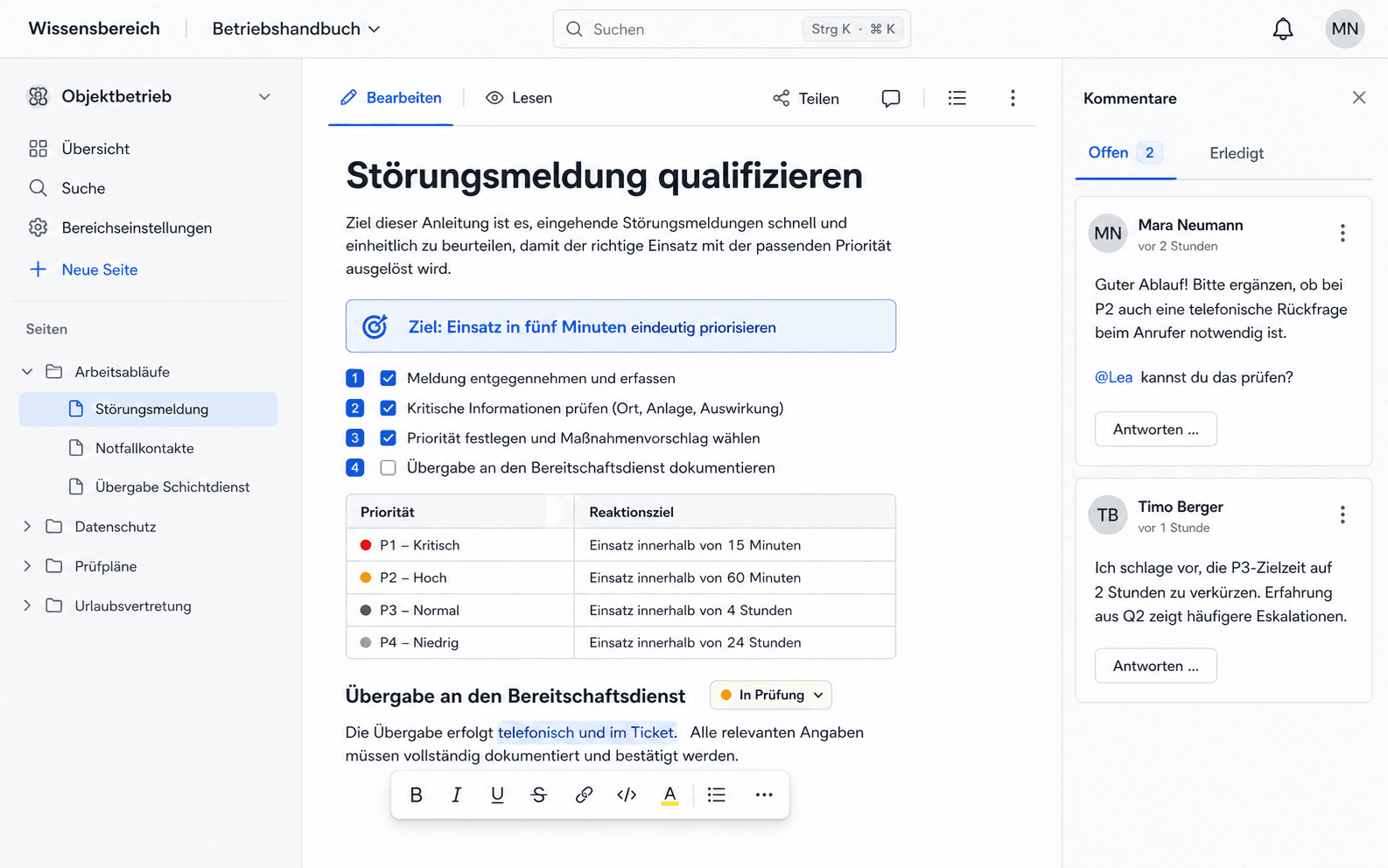Open the text color tool
The width and height of the screenshot is (1388, 868).
669,794
